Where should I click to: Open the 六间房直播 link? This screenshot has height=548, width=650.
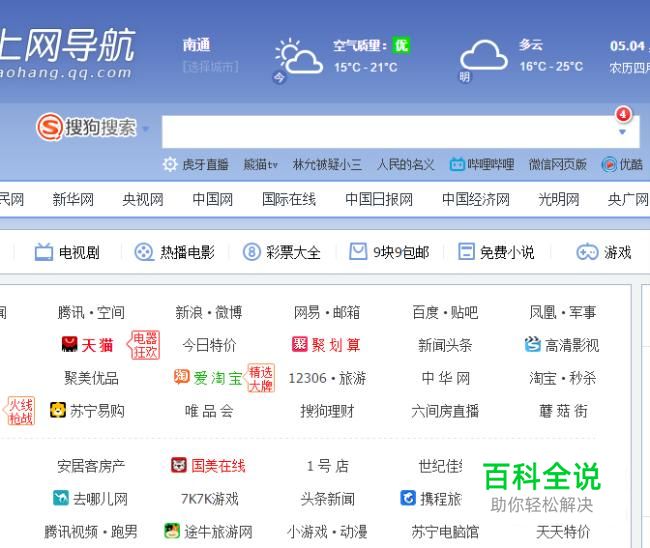point(445,411)
